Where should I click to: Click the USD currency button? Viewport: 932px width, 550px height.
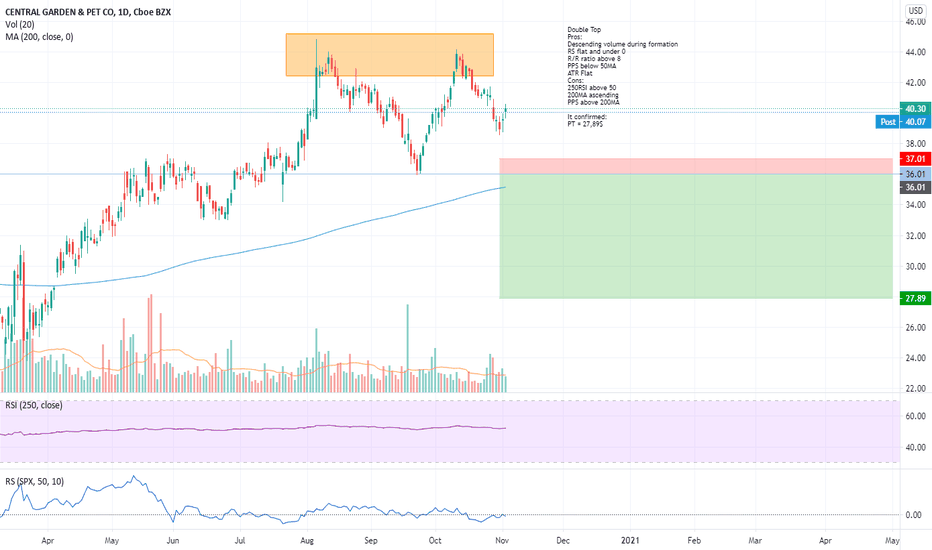915,11
